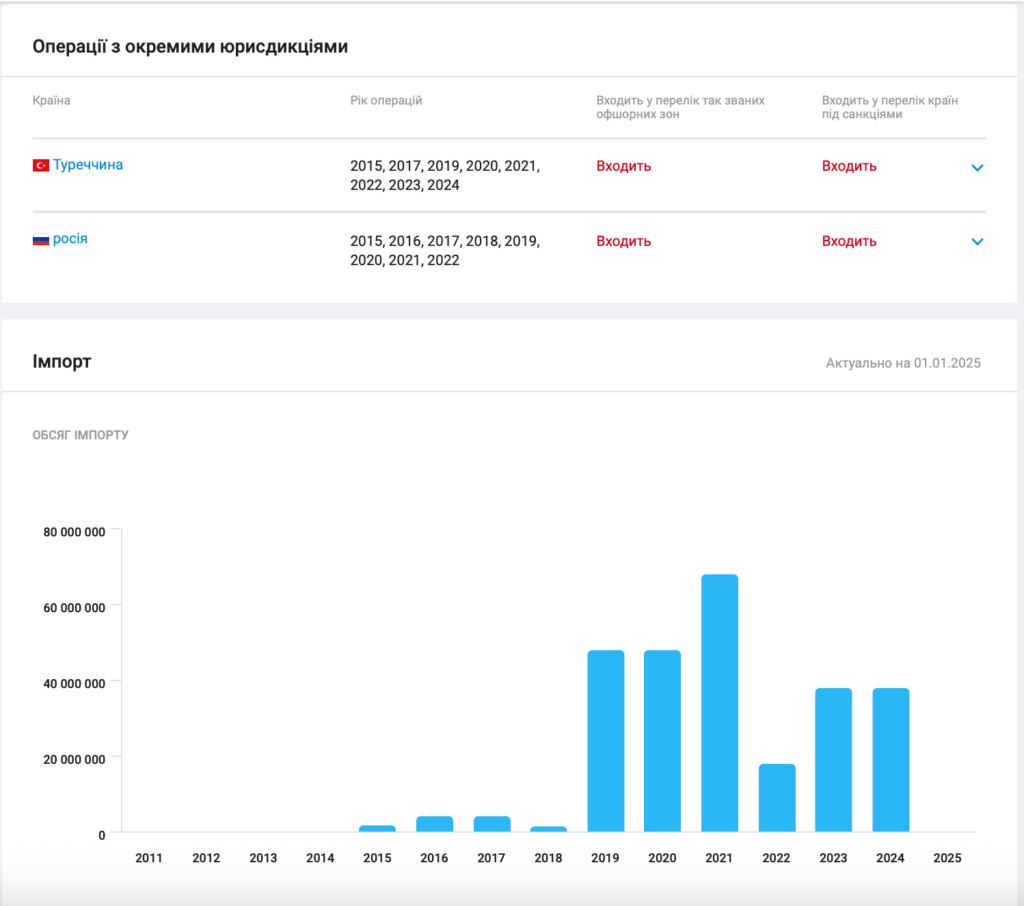
Task: Click the tiny 2018 import bar
Action: (548, 829)
